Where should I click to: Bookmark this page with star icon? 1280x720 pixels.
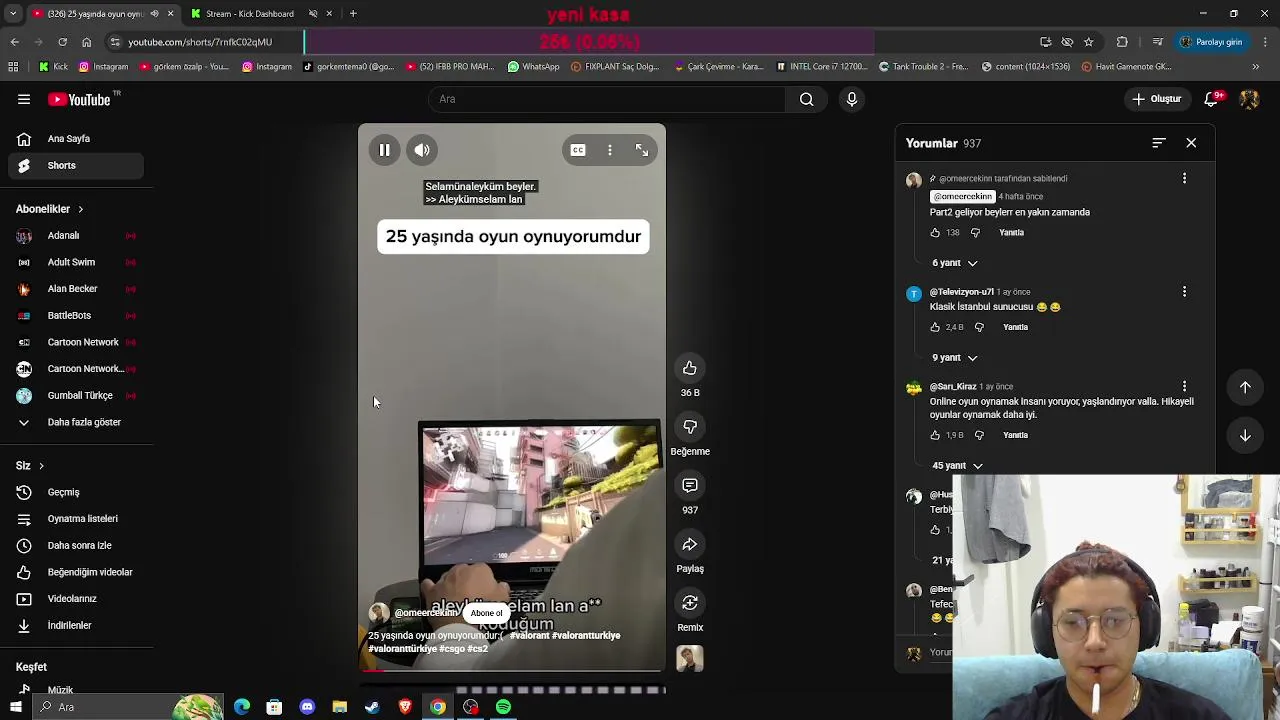pos(1089,42)
